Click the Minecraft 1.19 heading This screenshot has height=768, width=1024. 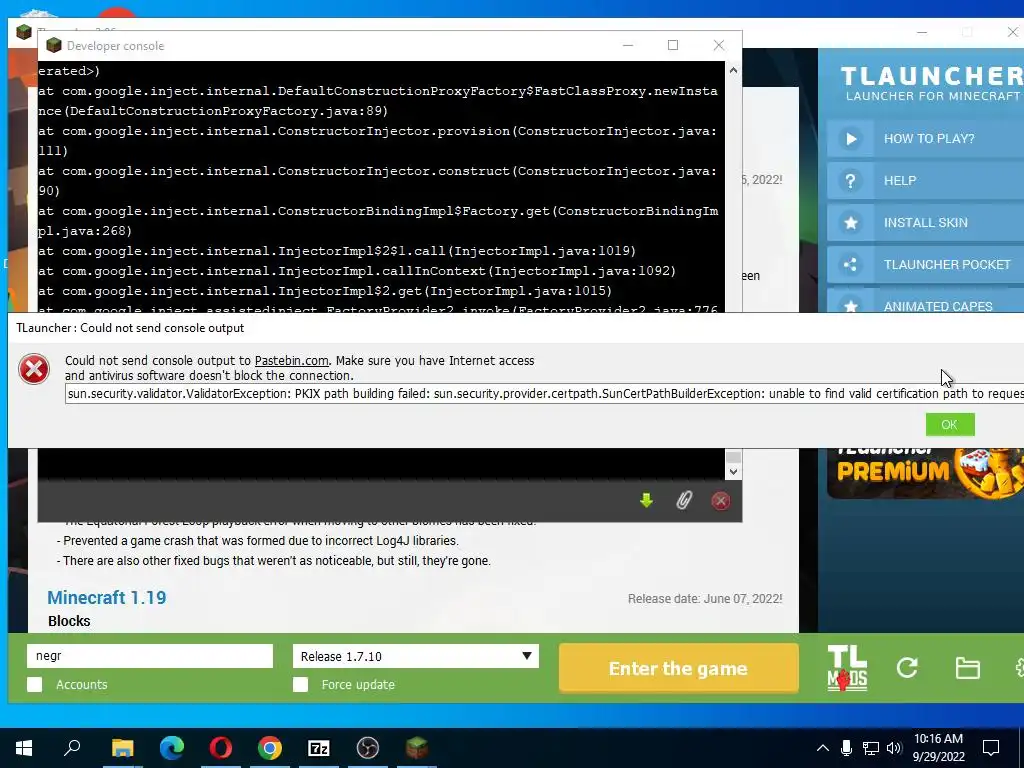(x=106, y=598)
